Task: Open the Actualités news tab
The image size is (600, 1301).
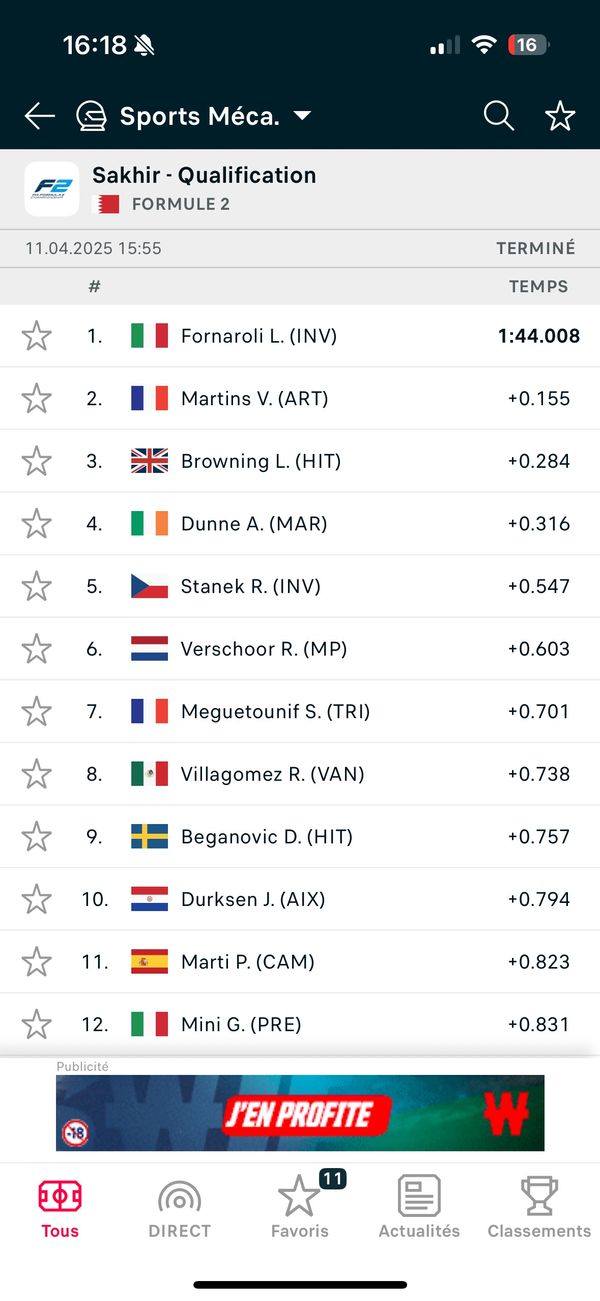Action: (419, 1207)
